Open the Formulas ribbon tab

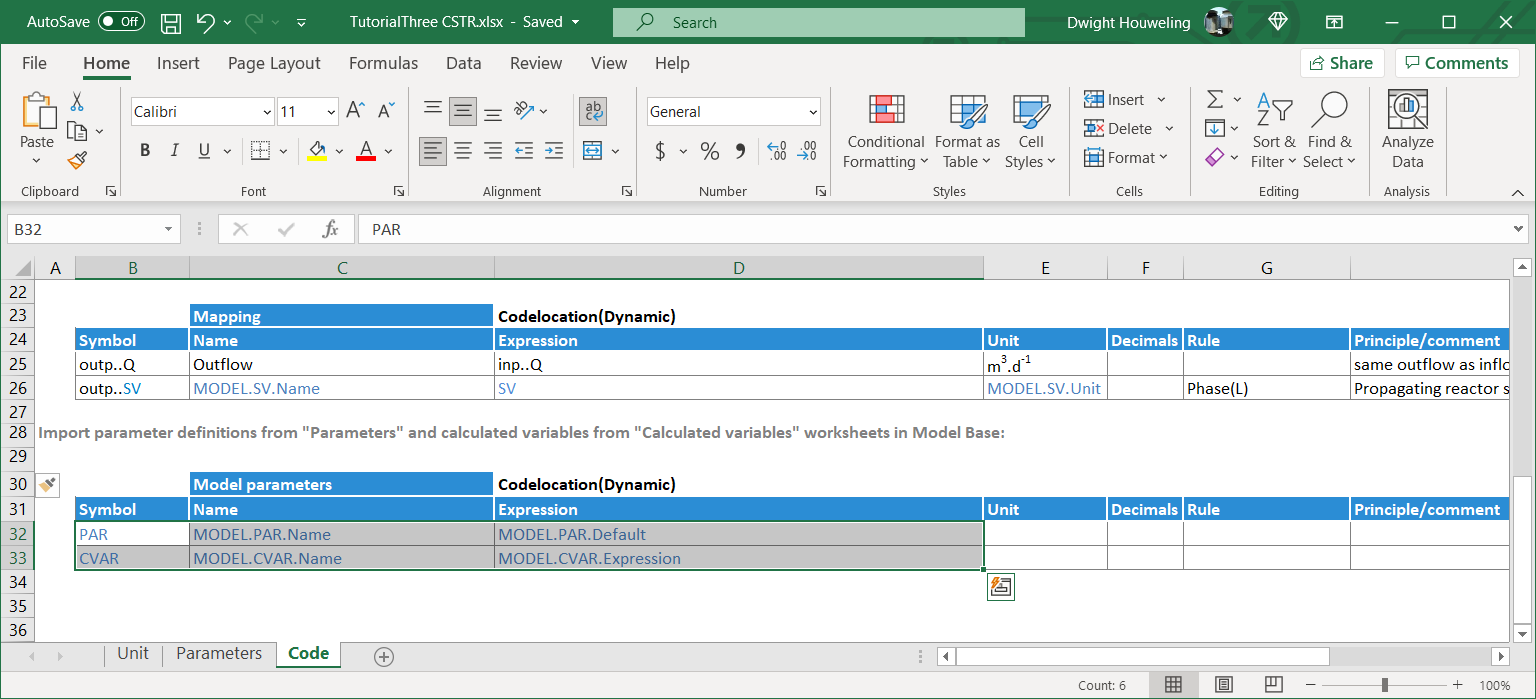(x=383, y=63)
